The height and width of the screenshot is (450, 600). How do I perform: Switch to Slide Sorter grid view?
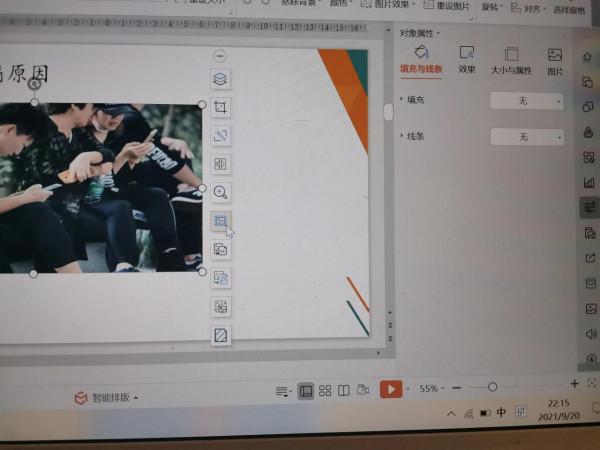(x=325, y=391)
